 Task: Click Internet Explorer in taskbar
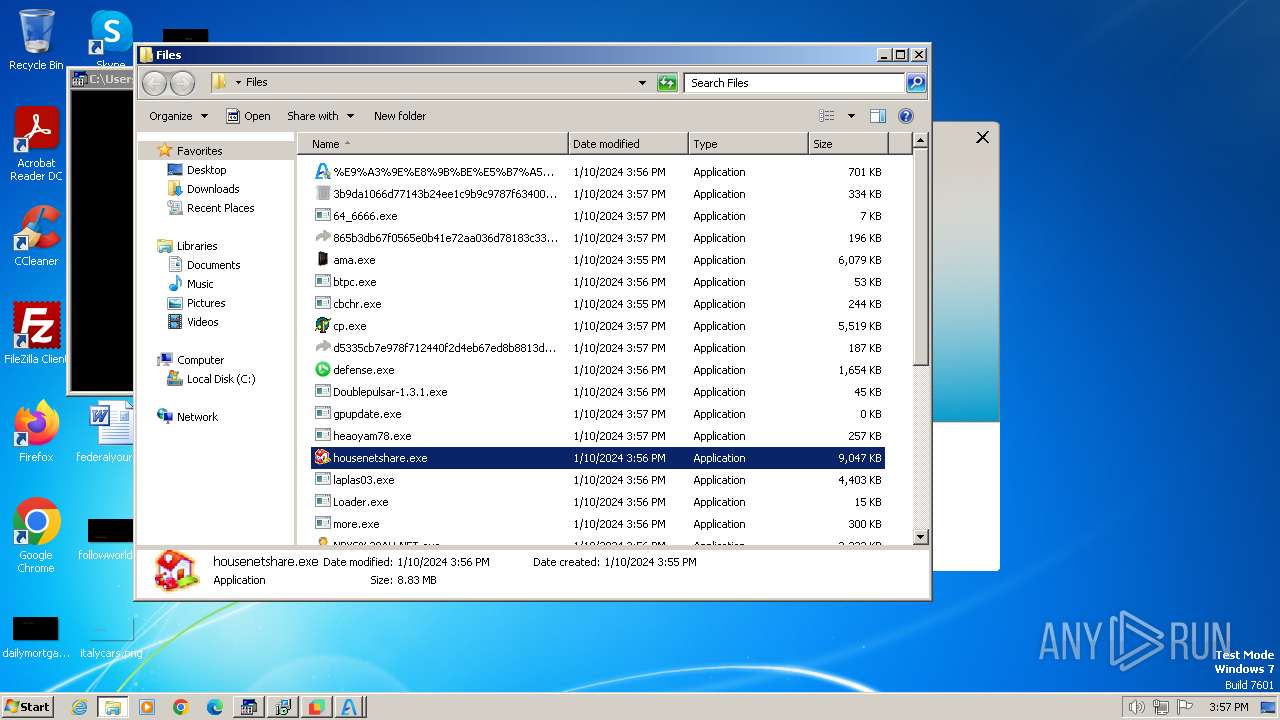coord(79,707)
